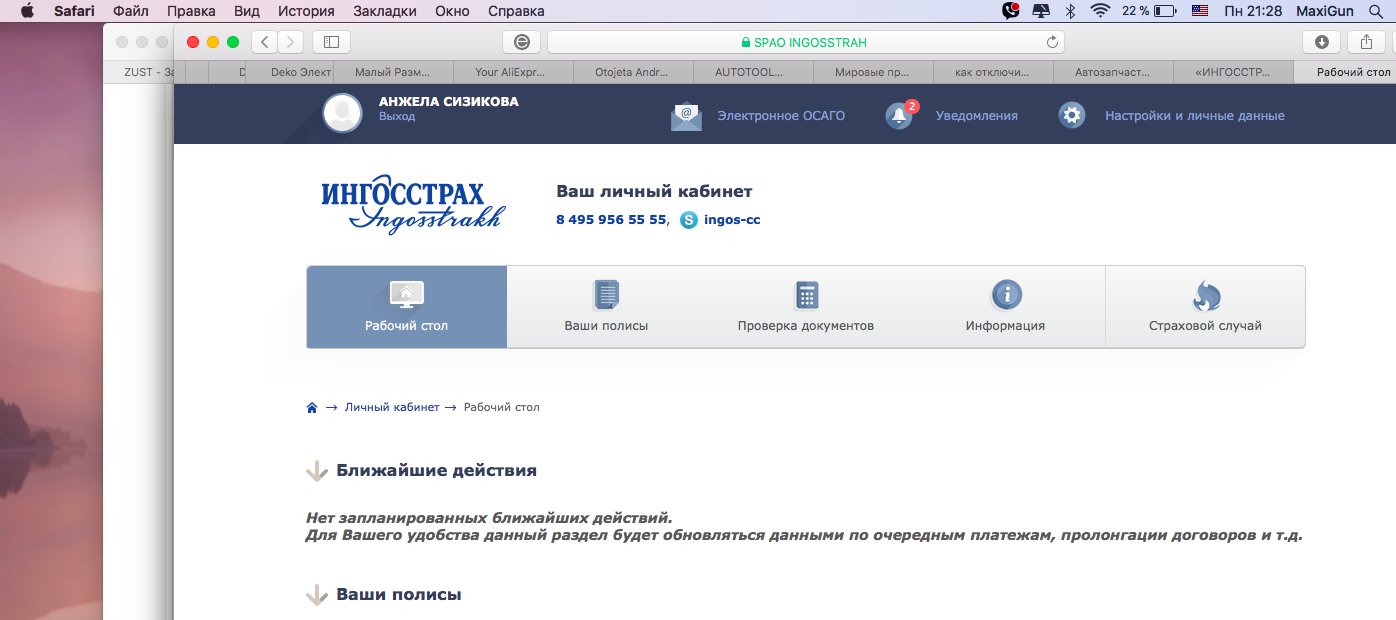Click the notifications bell icon
This screenshot has width=1396, height=620.
coord(898,116)
